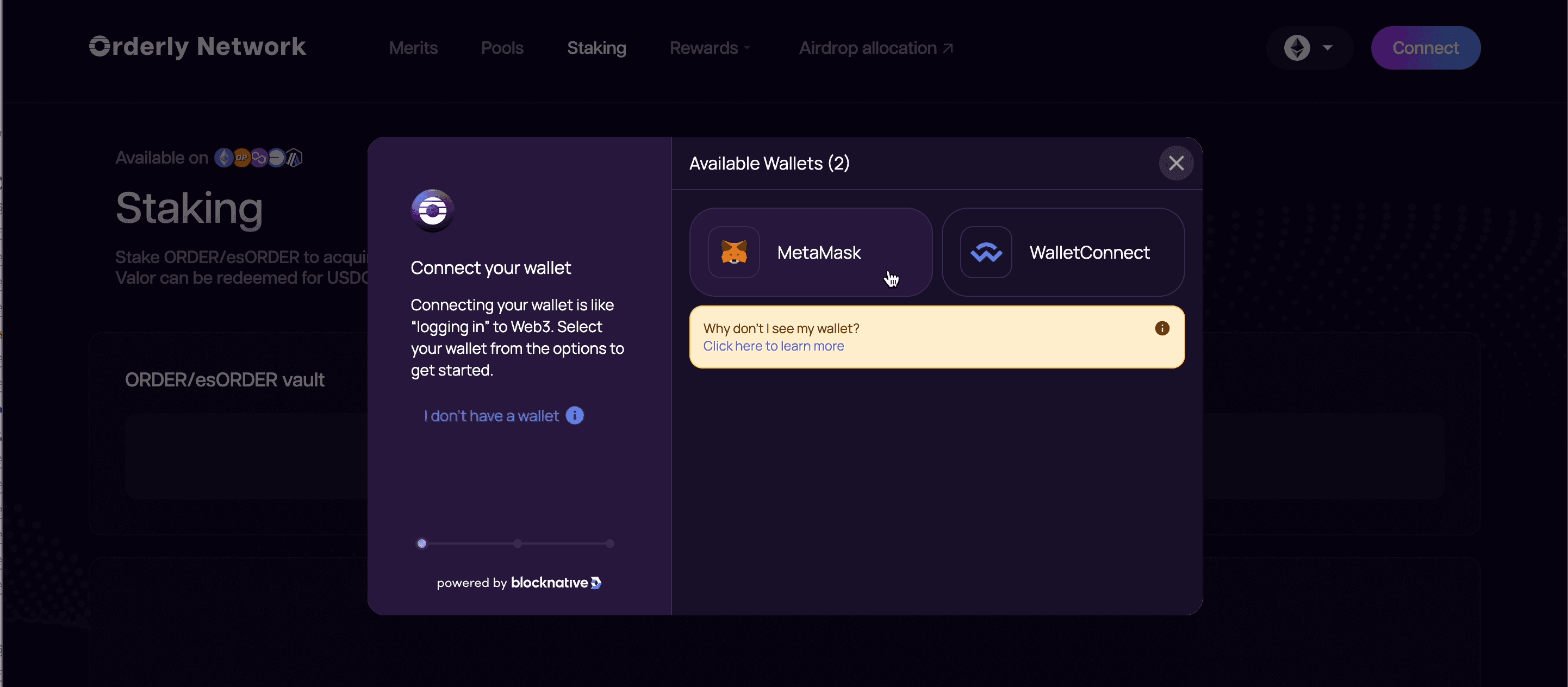1568x687 pixels.
Task: Click the MetaMask fox icon
Action: [733, 253]
